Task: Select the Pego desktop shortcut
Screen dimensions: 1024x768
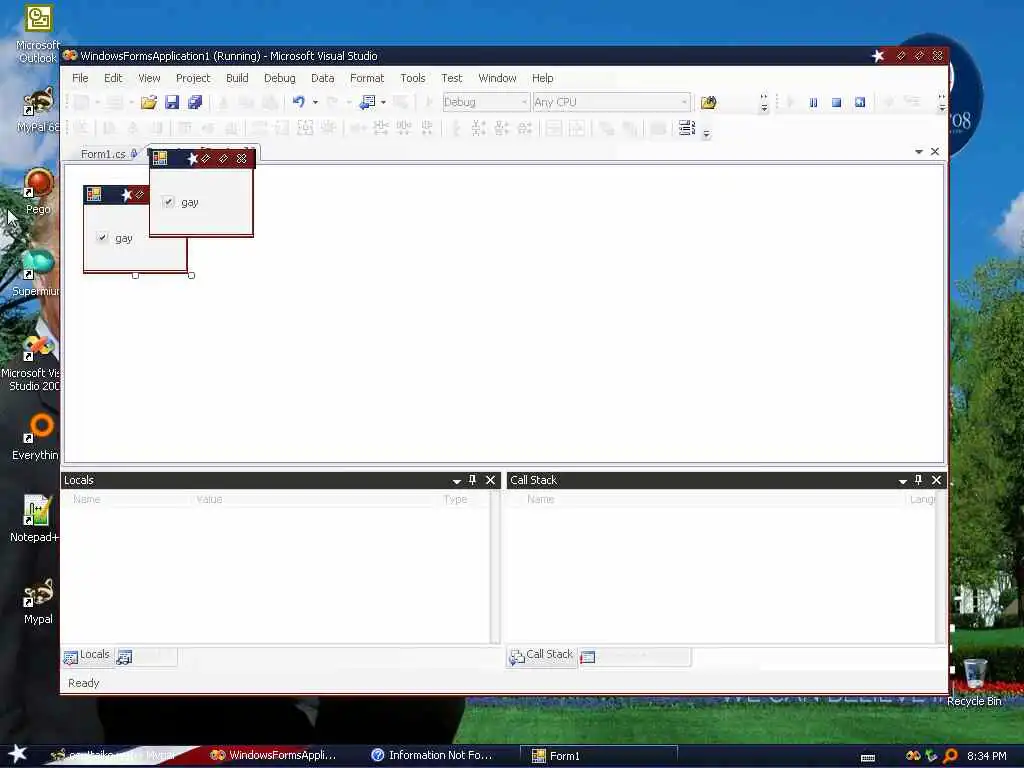Action: coord(38,191)
